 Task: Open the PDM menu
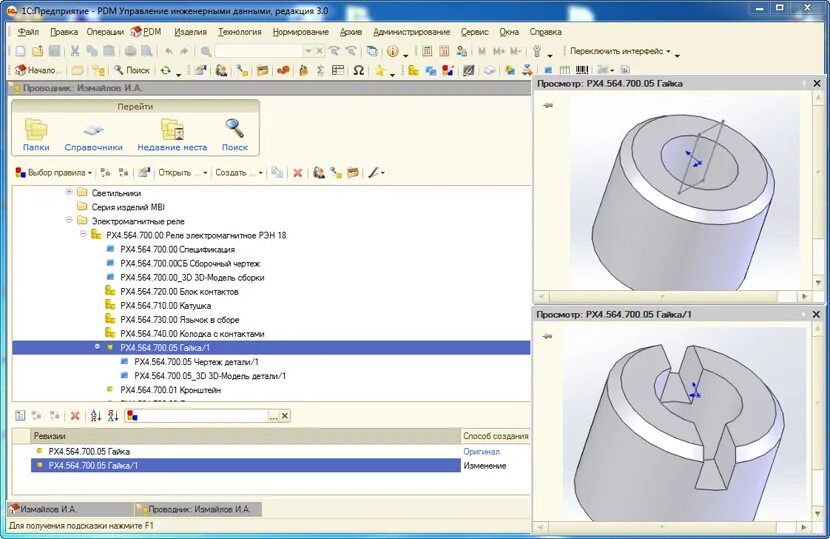click(x=146, y=32)
